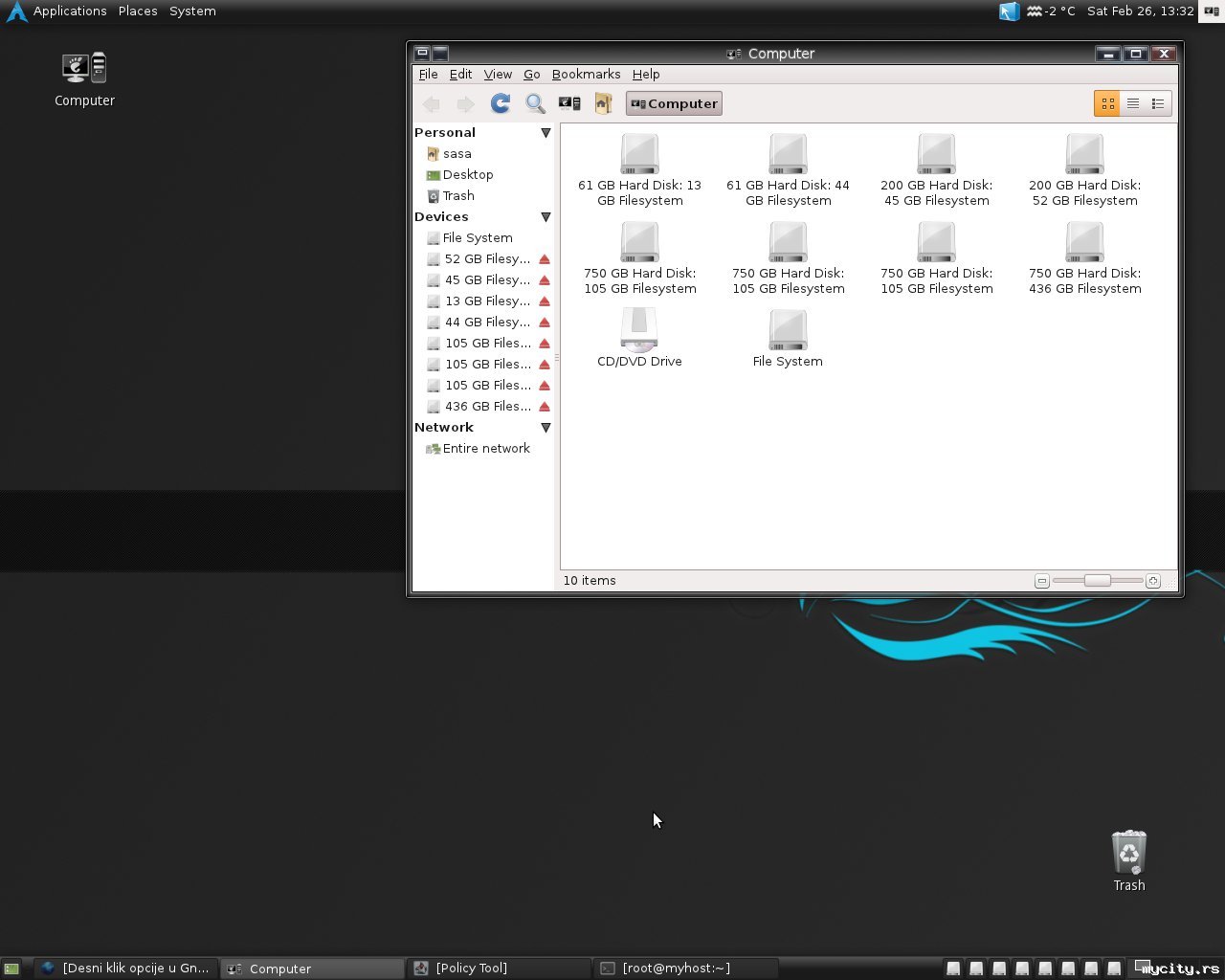Collapse the Network sidebar section
This screenshot has height=980, width=1225.
coord(546,428)
